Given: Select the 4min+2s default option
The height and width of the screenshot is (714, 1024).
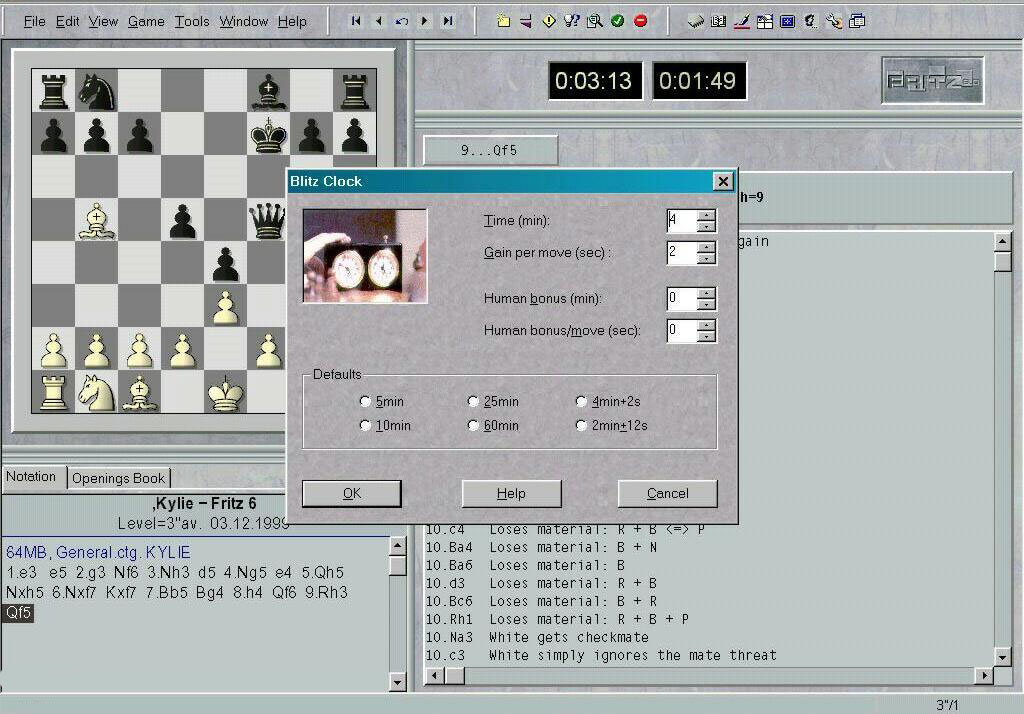Looking at the screenshot, I should [581, 402].
